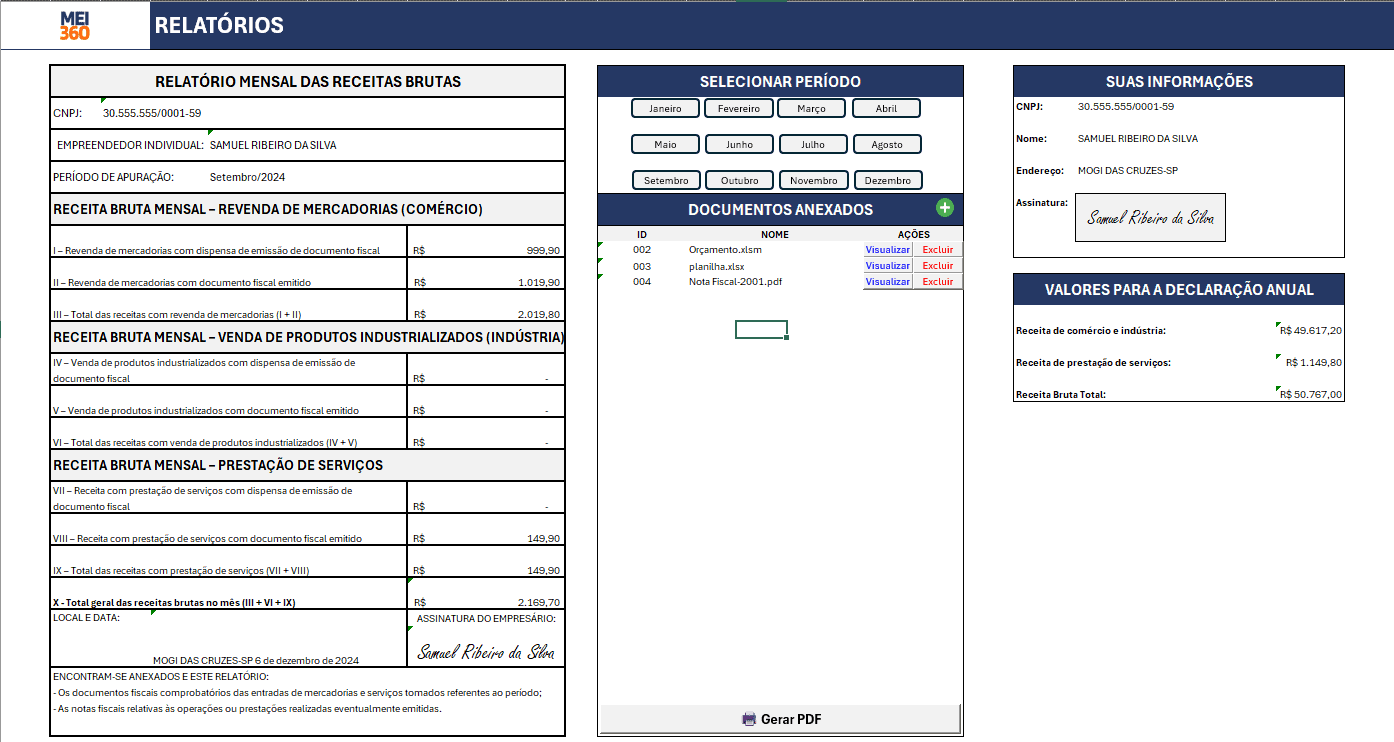Click the signature image in Suas Informações
The width and height of the screenshot is (1394, 742).
(x=1150, y=218)
